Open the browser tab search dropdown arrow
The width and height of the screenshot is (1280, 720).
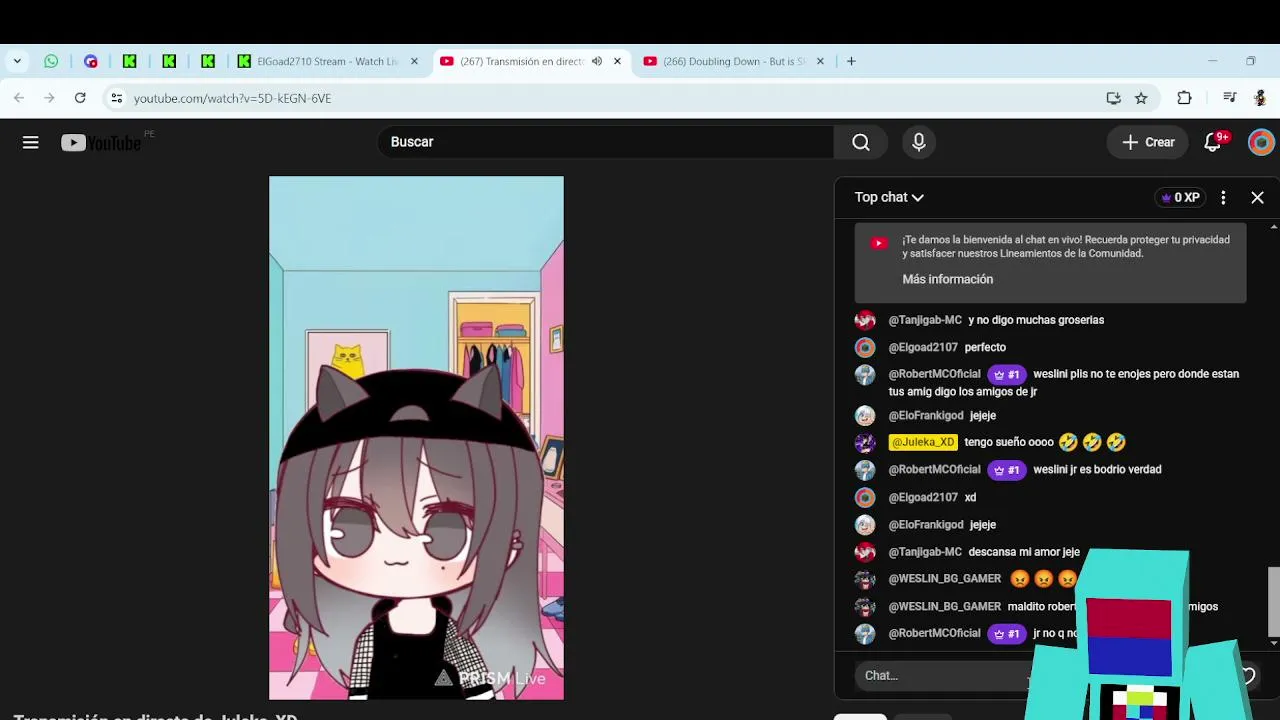(17, 61)
